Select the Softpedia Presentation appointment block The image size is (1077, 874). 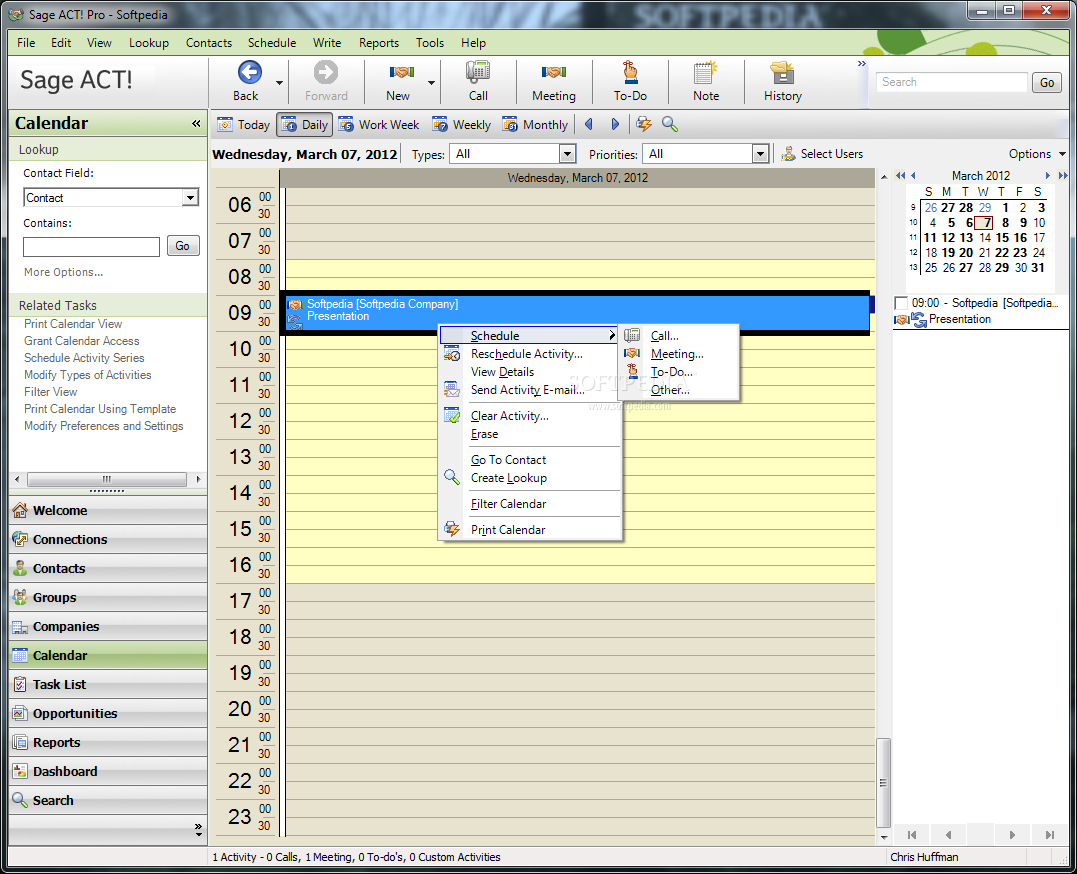pyautogui.click(x=577, y=312)
